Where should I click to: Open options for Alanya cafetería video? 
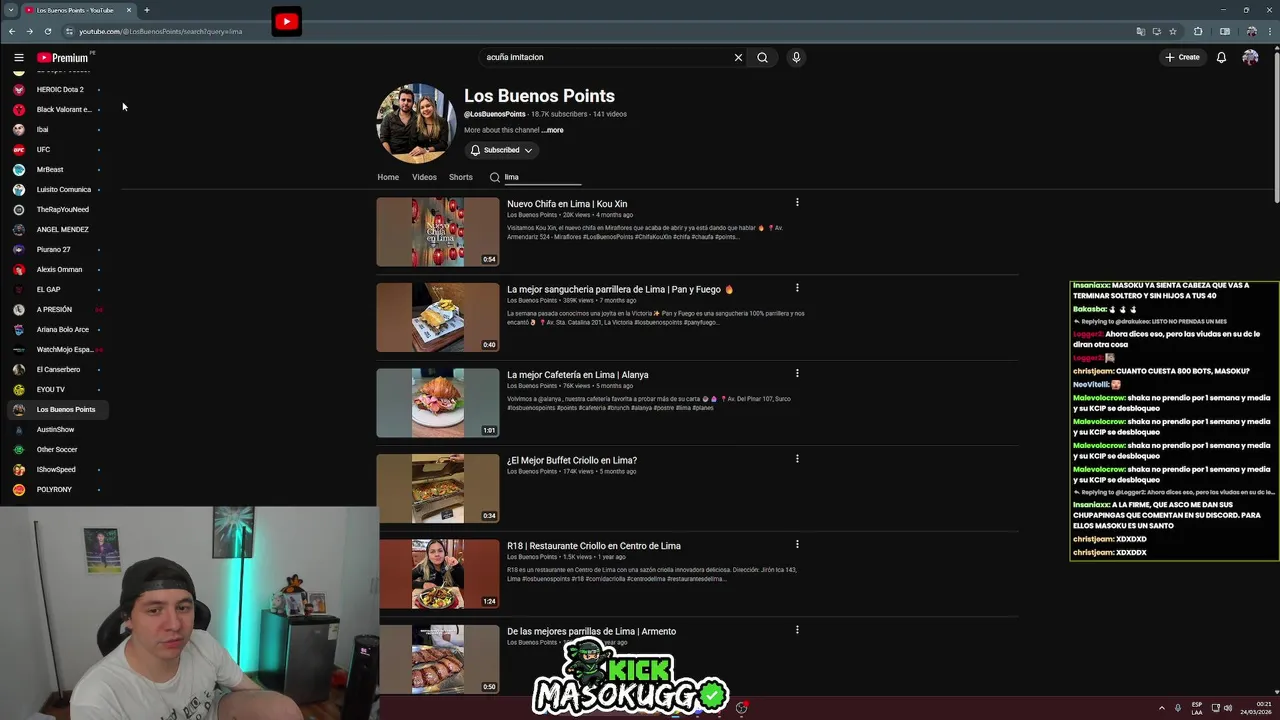pos(797,373)
